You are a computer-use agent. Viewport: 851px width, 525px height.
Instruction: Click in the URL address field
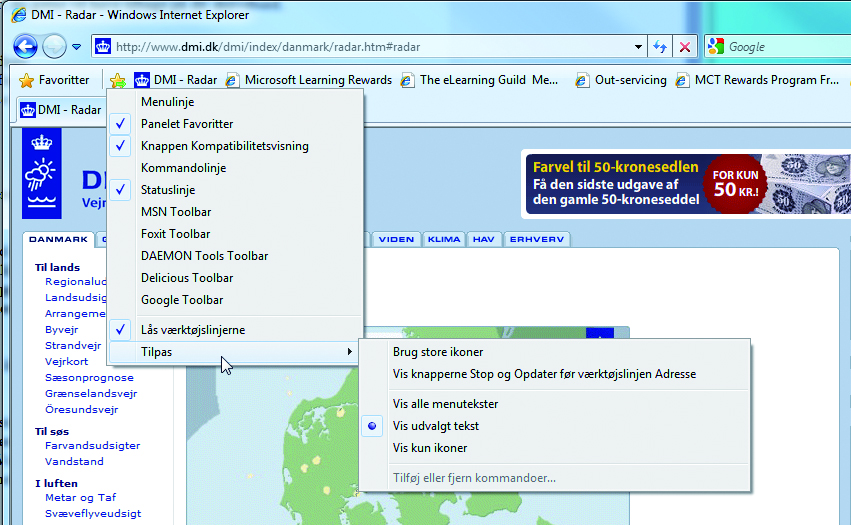370,47
